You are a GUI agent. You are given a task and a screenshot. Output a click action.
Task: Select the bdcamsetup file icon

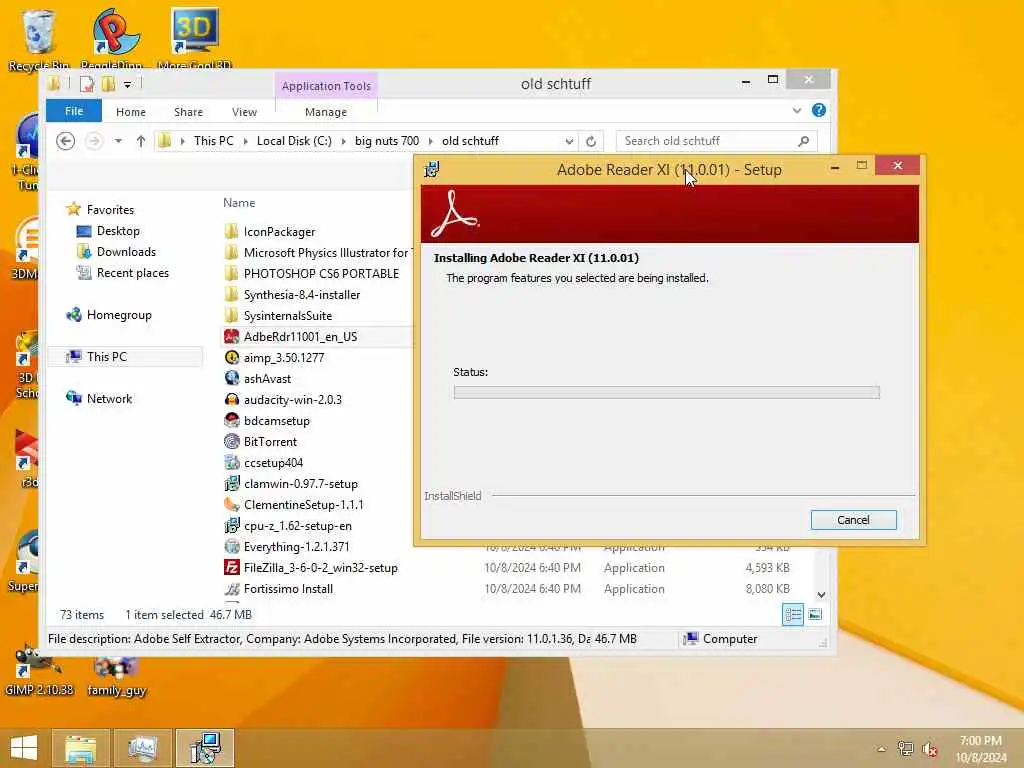231,421
